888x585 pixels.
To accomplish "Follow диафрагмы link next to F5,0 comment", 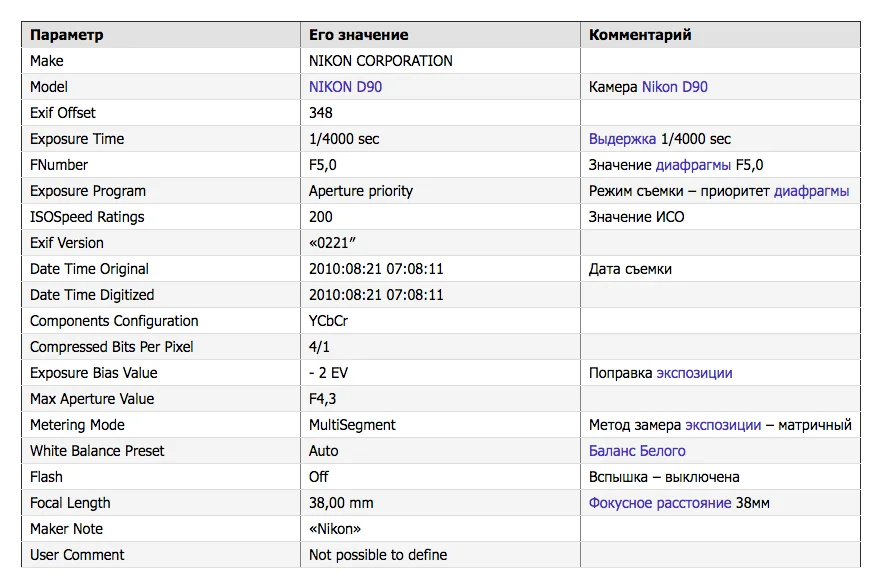I will coord(693,165).
